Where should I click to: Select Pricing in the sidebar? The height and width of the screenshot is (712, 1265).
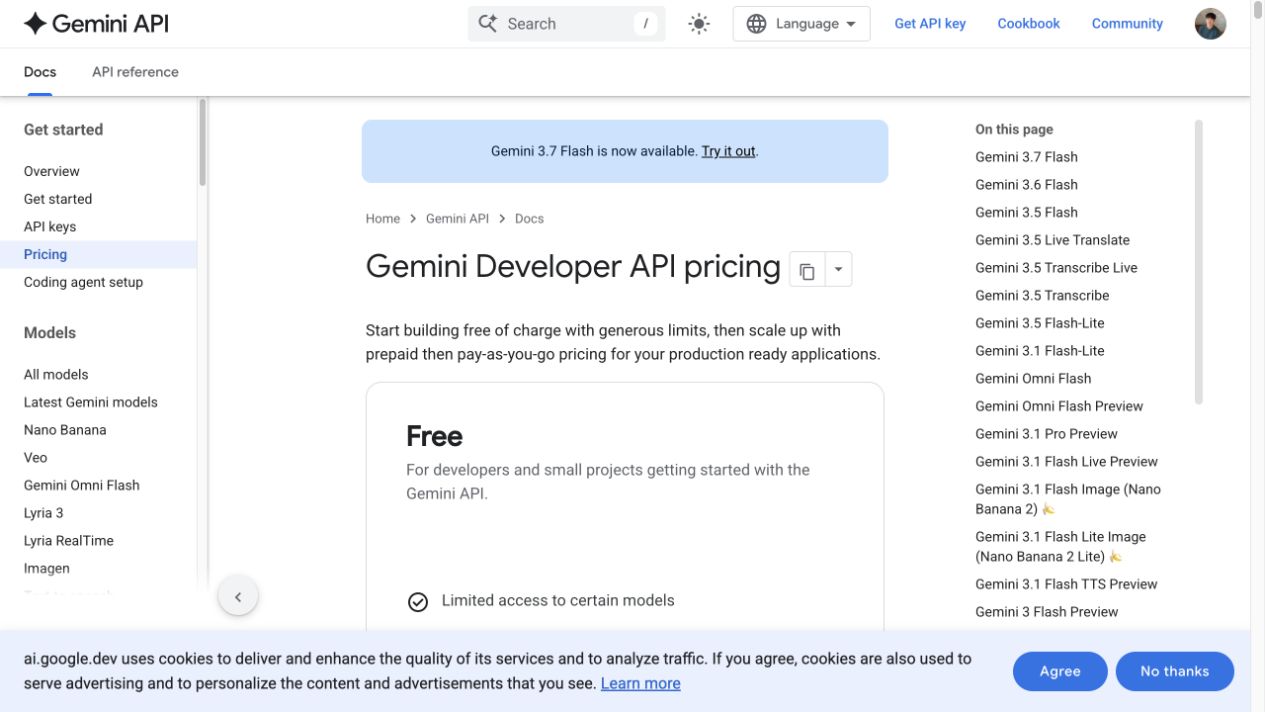point(98,254)
